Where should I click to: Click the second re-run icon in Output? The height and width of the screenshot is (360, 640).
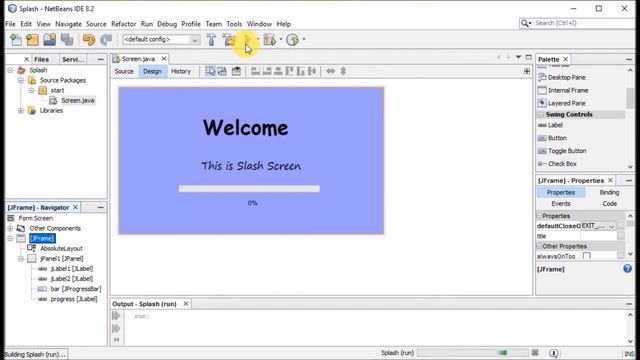point(116,328)
